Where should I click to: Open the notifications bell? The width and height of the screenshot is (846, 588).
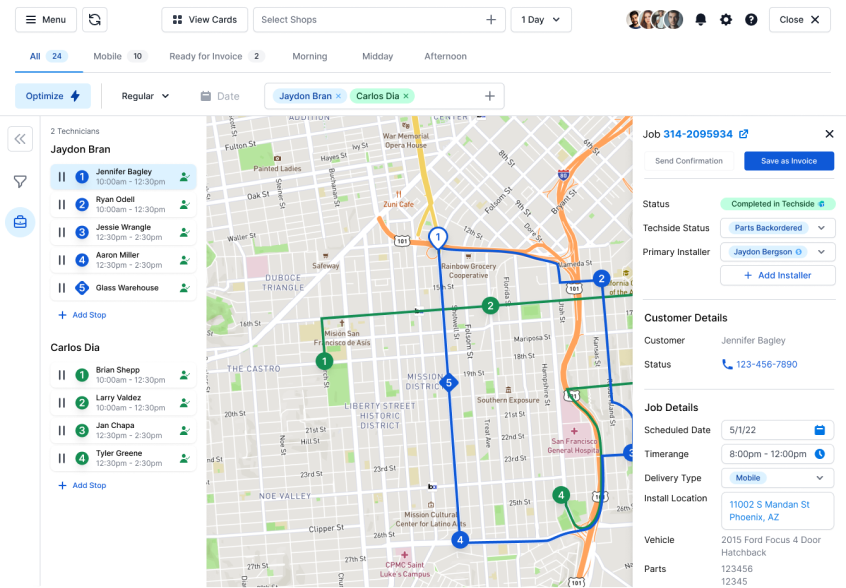[701, 20]
